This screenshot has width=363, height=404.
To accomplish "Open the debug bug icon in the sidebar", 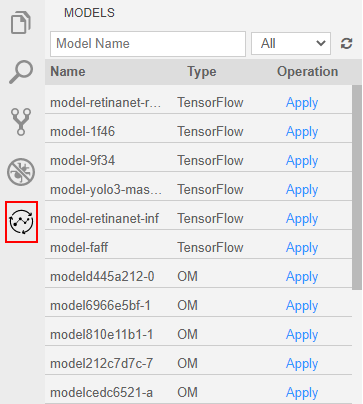I will coord(21,172).
